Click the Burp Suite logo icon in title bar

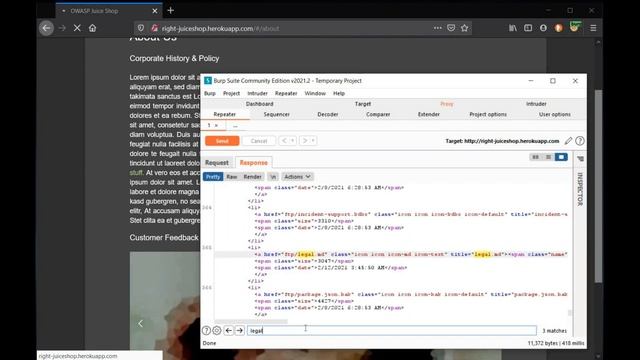208,80
